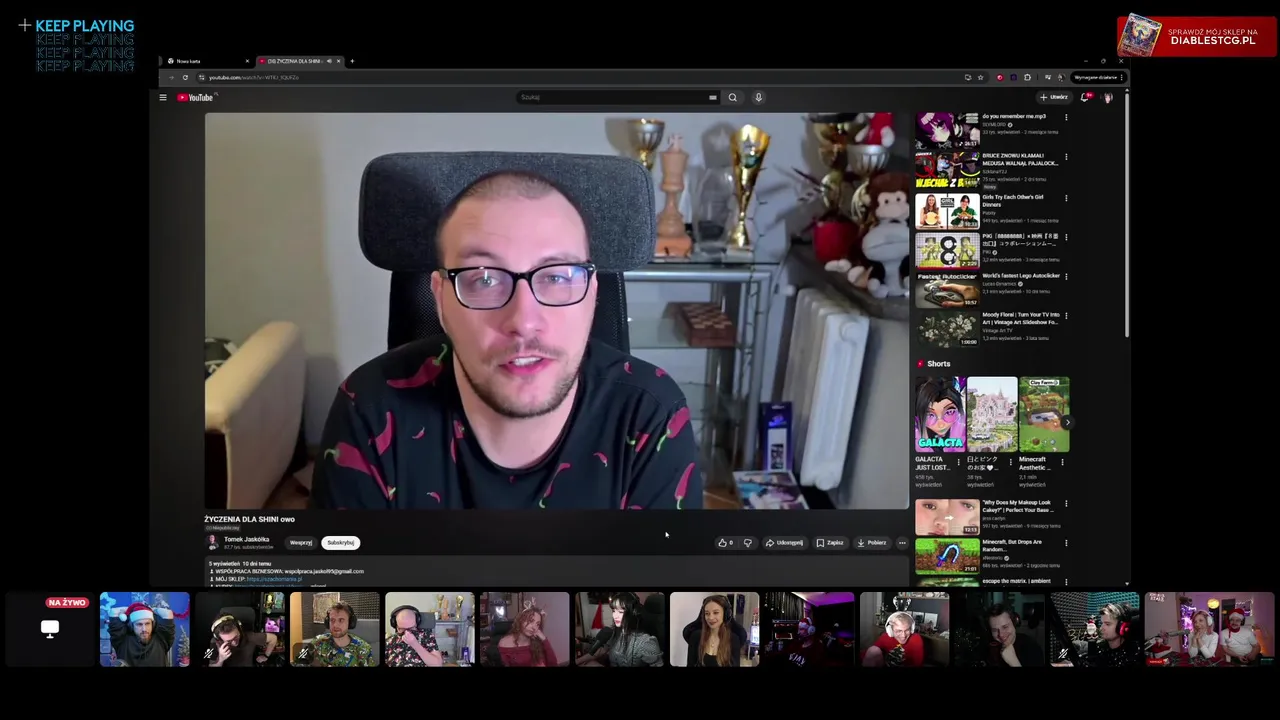Click the Utwórz create button
The image size is (1280, 720).
click(x=1054, y=97)
